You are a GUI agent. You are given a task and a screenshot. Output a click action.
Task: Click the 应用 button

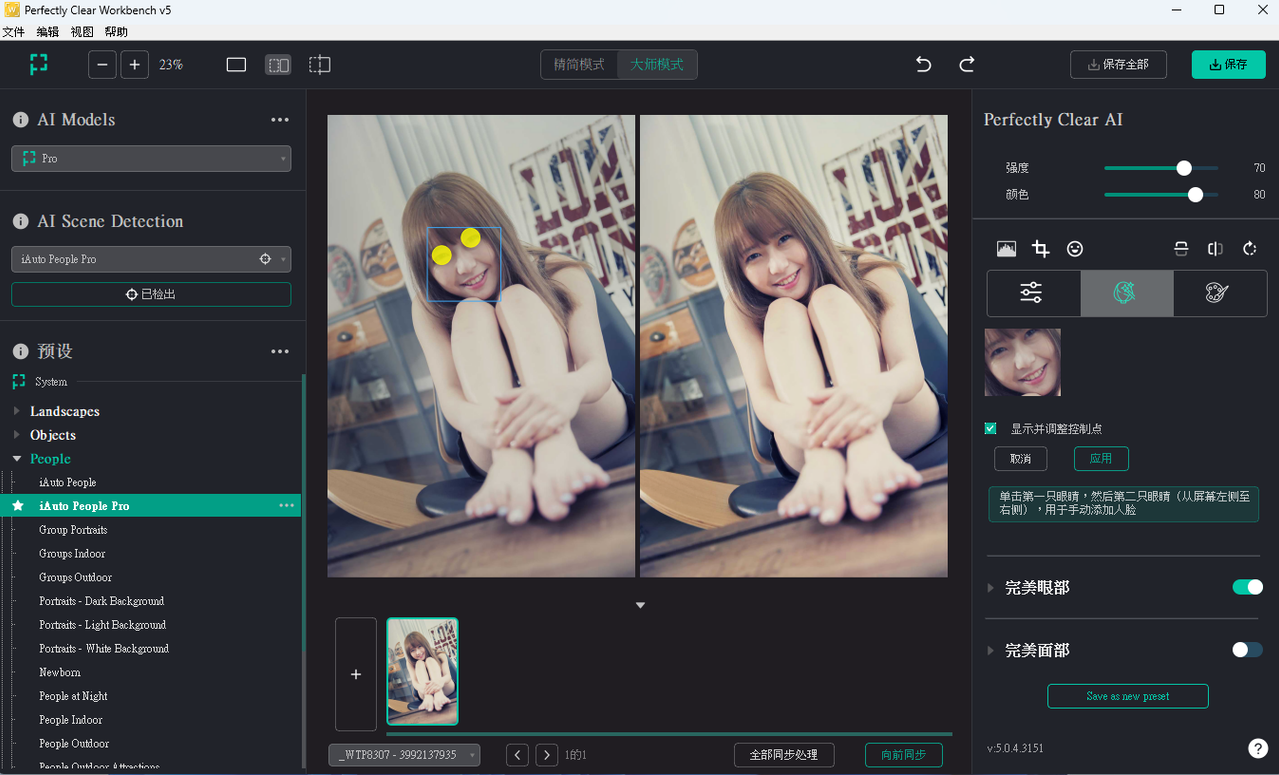[x=1100, y=458]
